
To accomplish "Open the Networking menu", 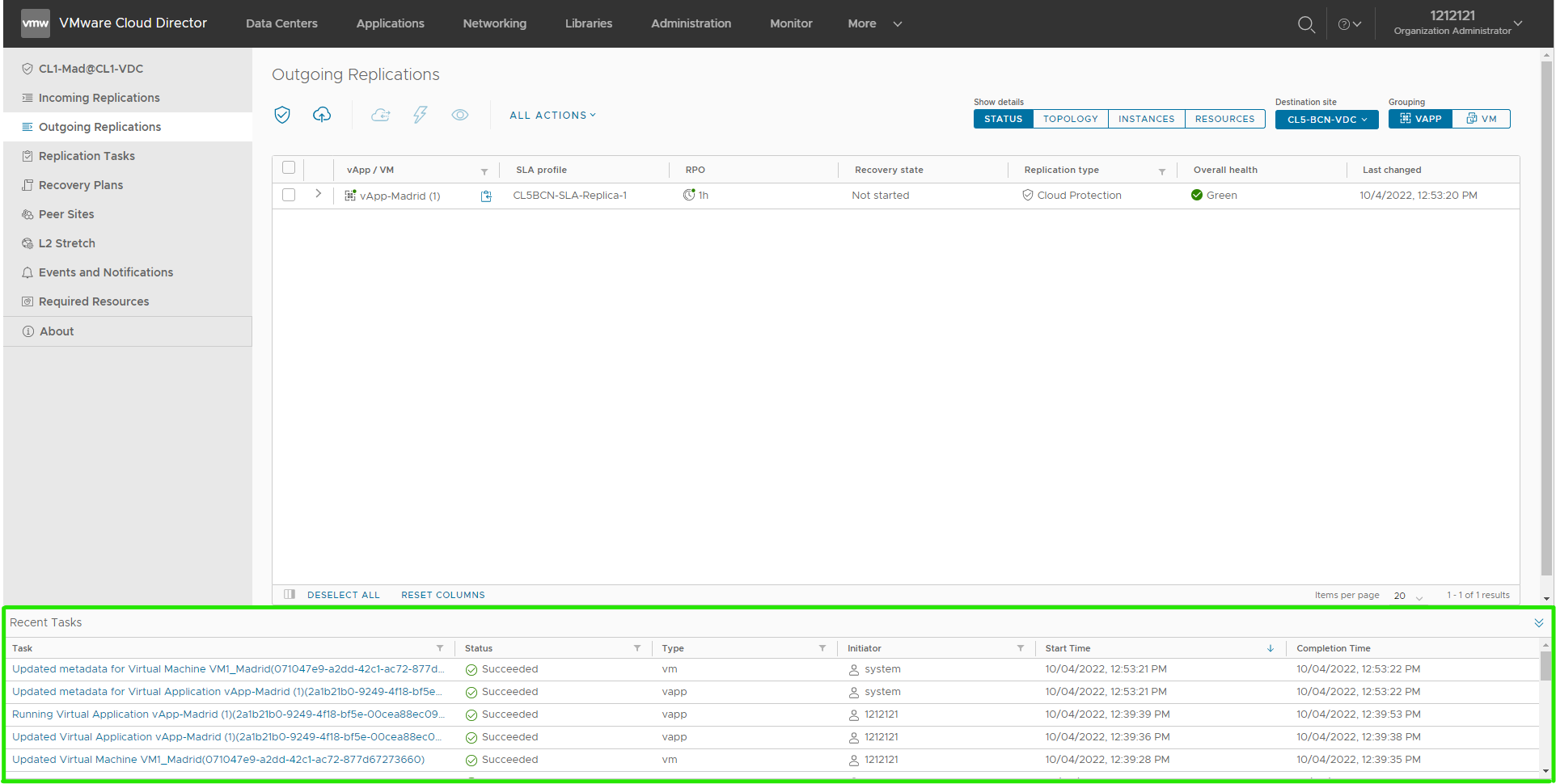I will tap(494, 23).
